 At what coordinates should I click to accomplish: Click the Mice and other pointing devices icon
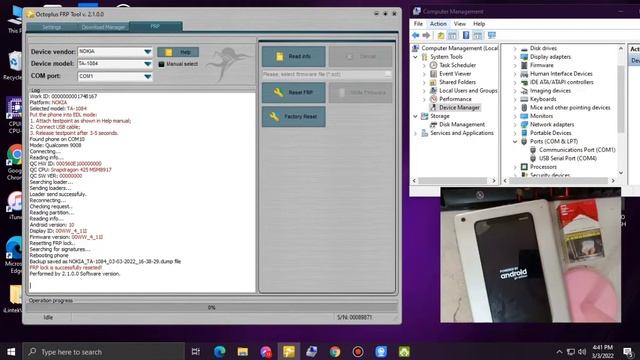click(524, 108)
